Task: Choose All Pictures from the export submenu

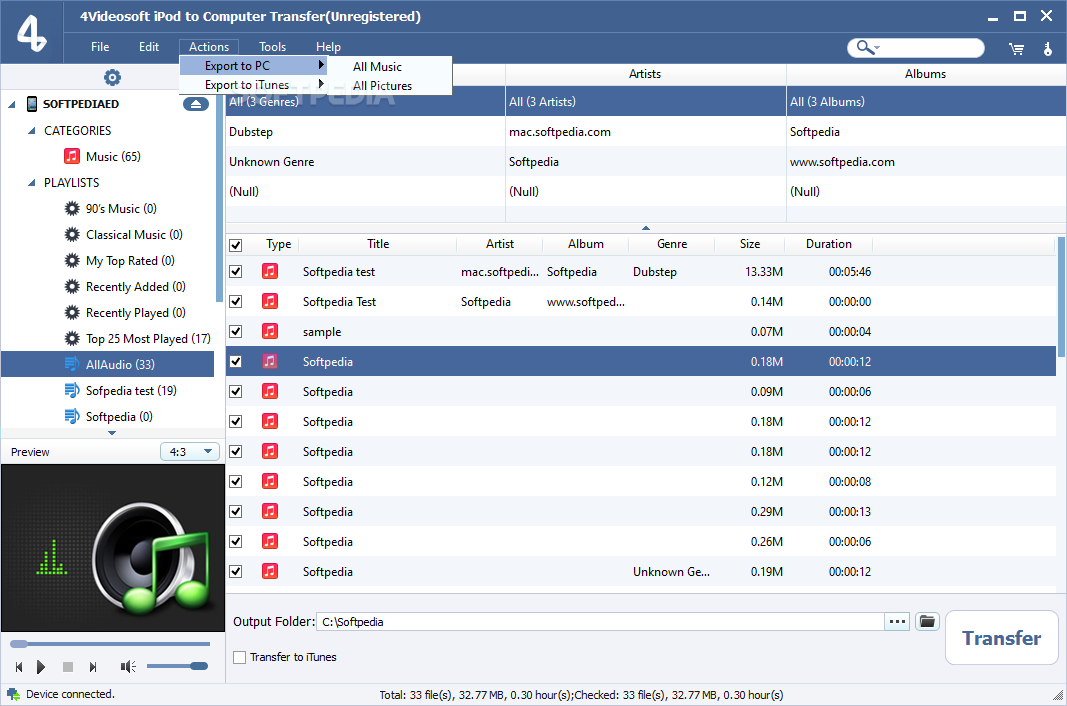Action: pyautogui.click(x=382, y=86)
